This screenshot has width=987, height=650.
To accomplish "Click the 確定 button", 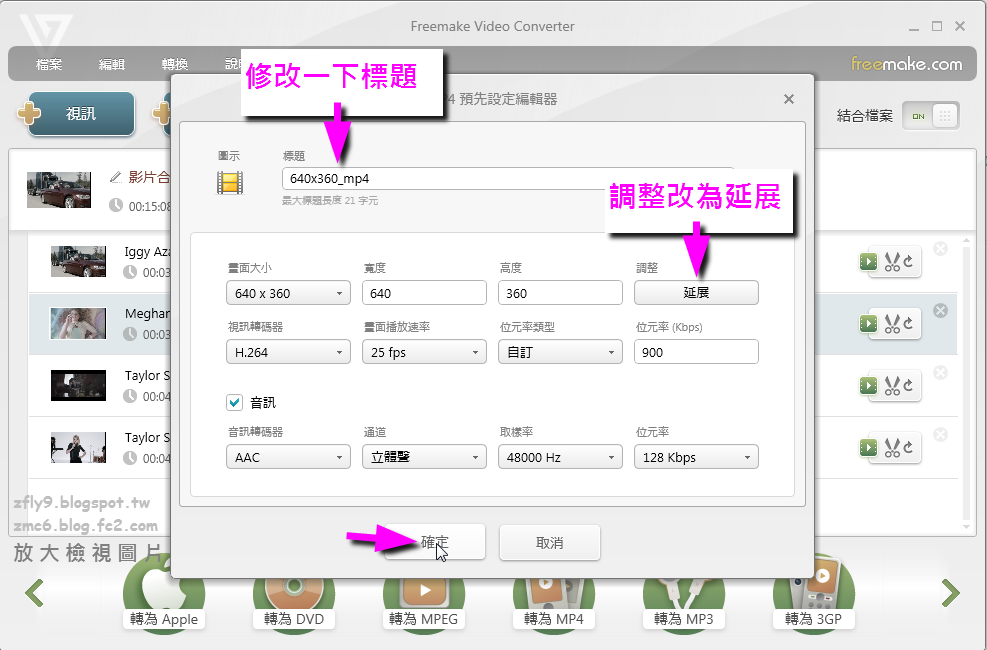I will (435, 542).
